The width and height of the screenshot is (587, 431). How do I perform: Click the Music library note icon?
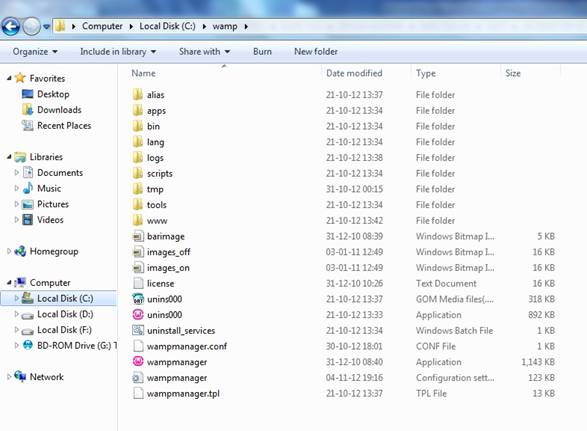pyautogui.click(x=28, y=188)
